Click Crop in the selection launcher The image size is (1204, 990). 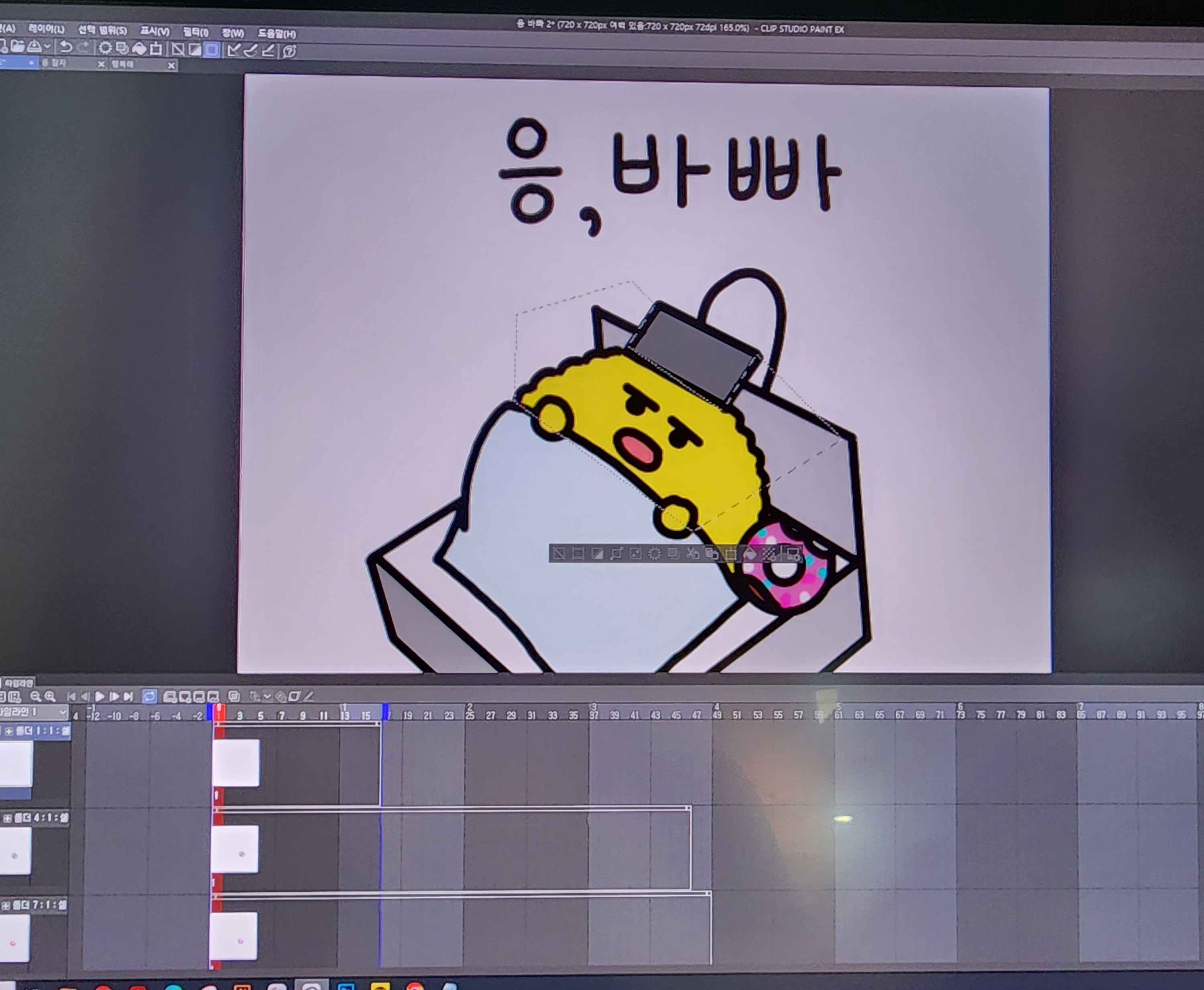(578, 554)
